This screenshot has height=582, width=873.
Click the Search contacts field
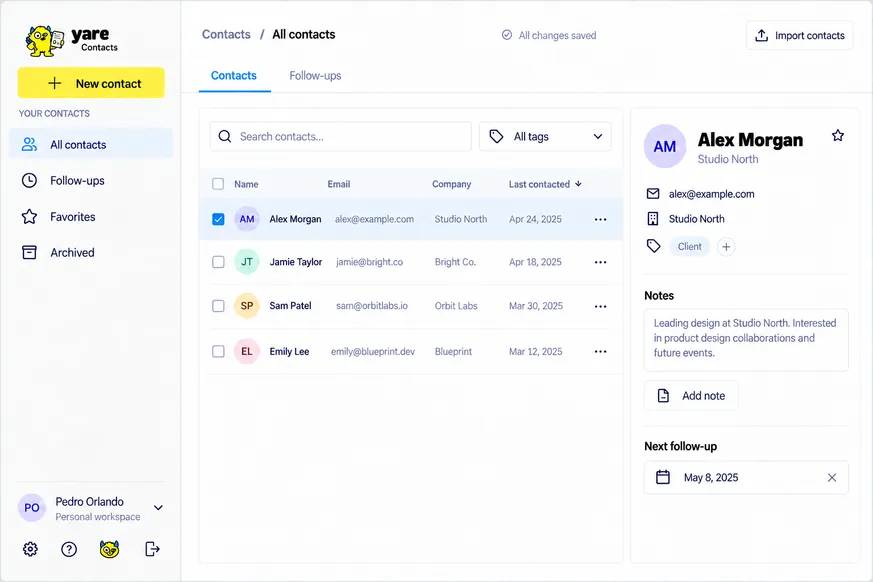pyautogui.click(x=340, y=136)
